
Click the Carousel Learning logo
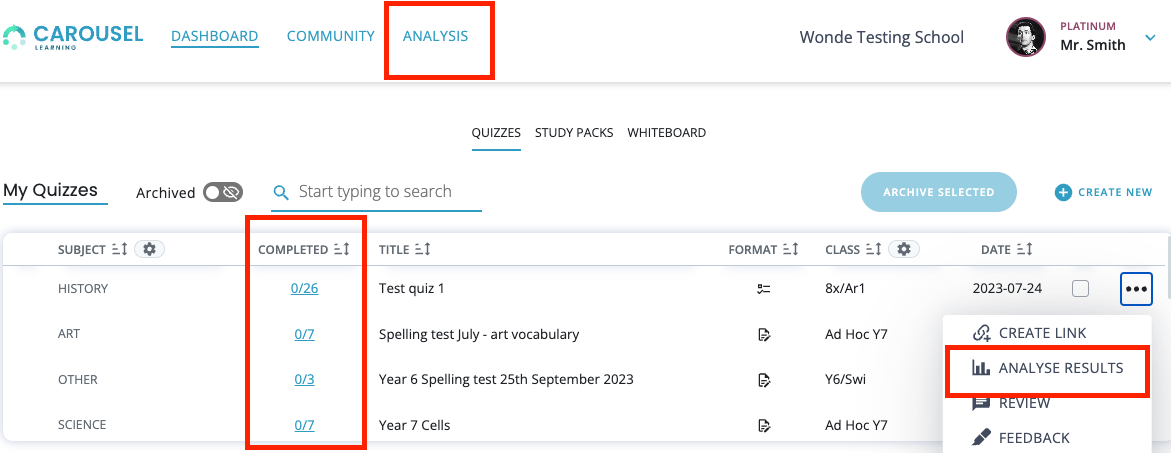tap(72, 37)
